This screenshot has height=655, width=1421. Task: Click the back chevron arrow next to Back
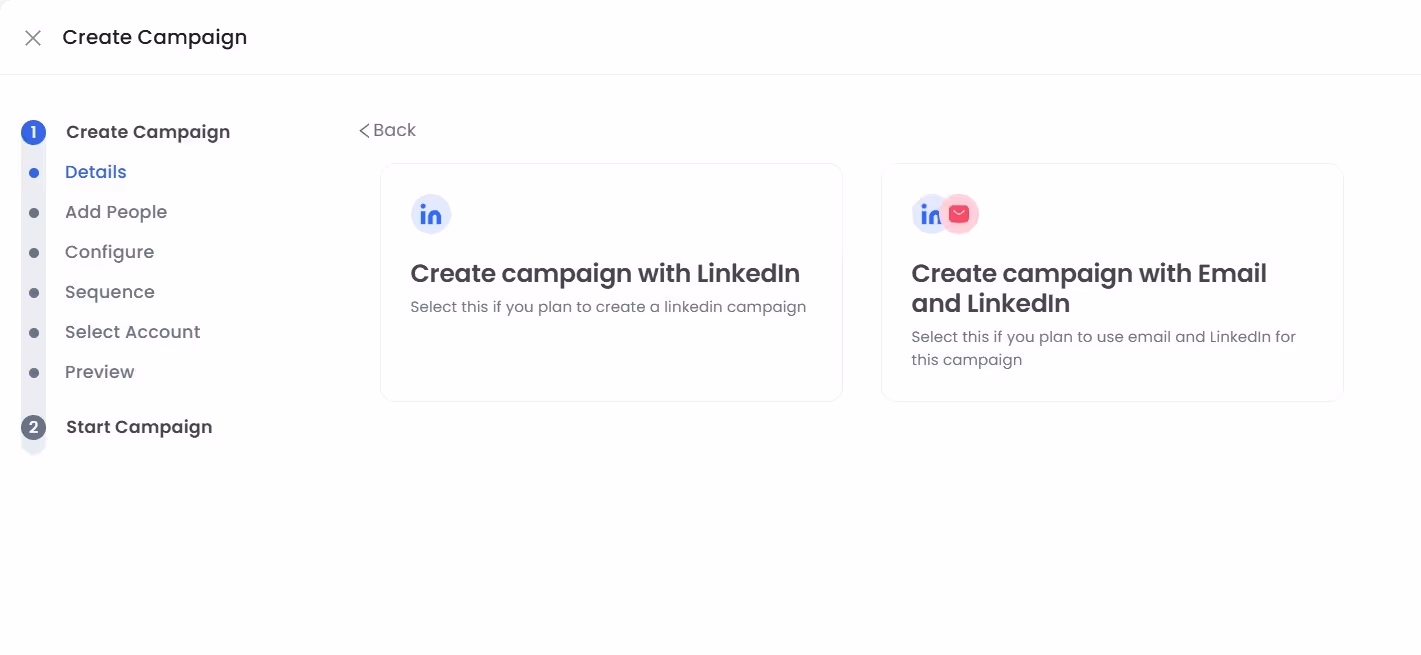coord(365,130)
